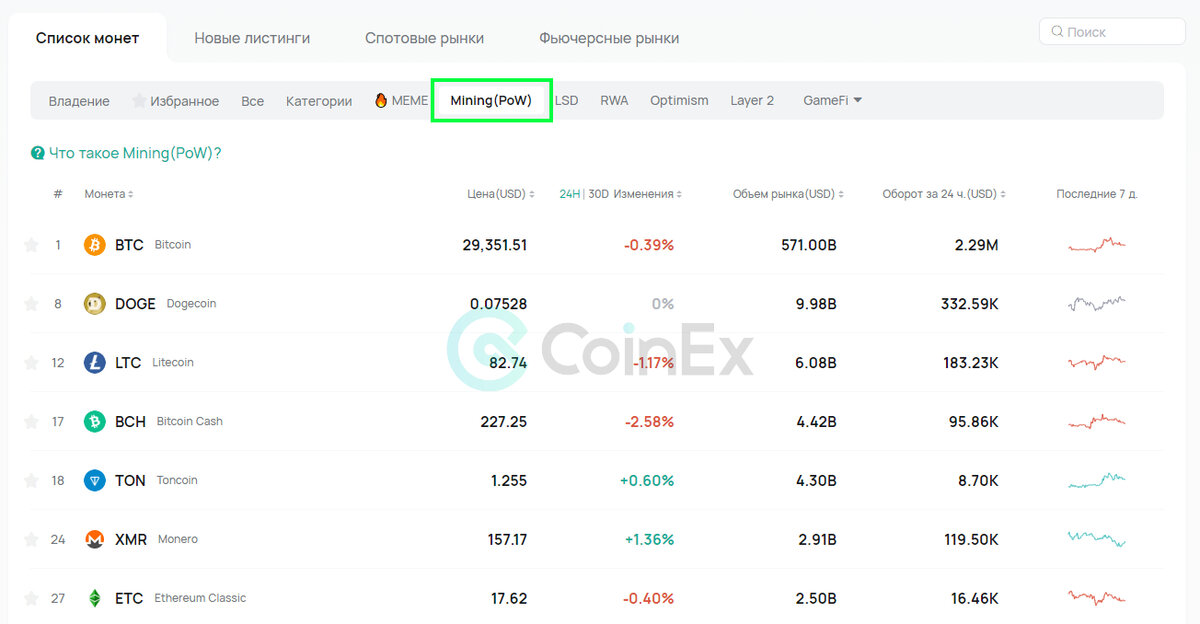The image size is (1200, 624).
Task: Sort by Объем рынка(USD) column
Action: click(788, 194)
